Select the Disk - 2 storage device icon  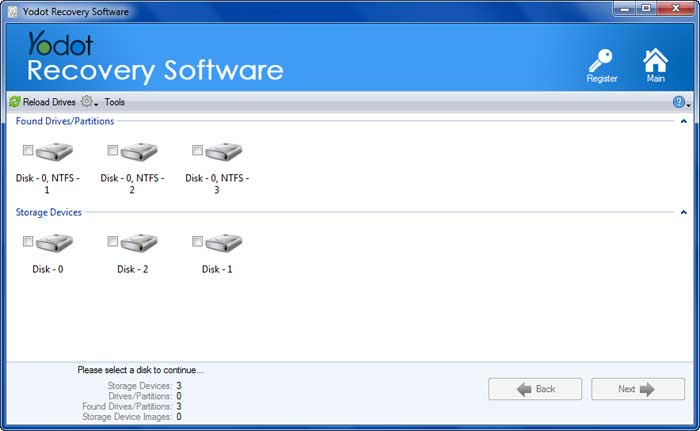click(x=139, y=243)
